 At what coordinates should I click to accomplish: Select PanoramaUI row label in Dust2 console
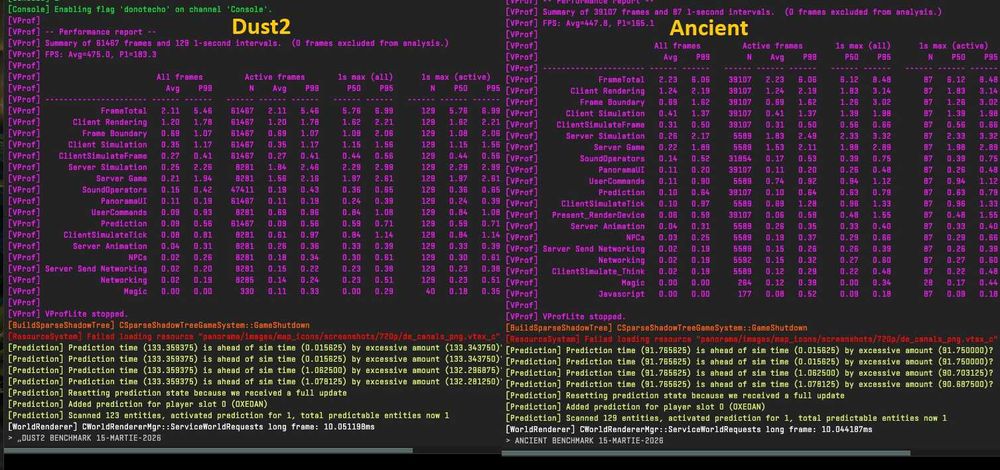click(123, 201)
